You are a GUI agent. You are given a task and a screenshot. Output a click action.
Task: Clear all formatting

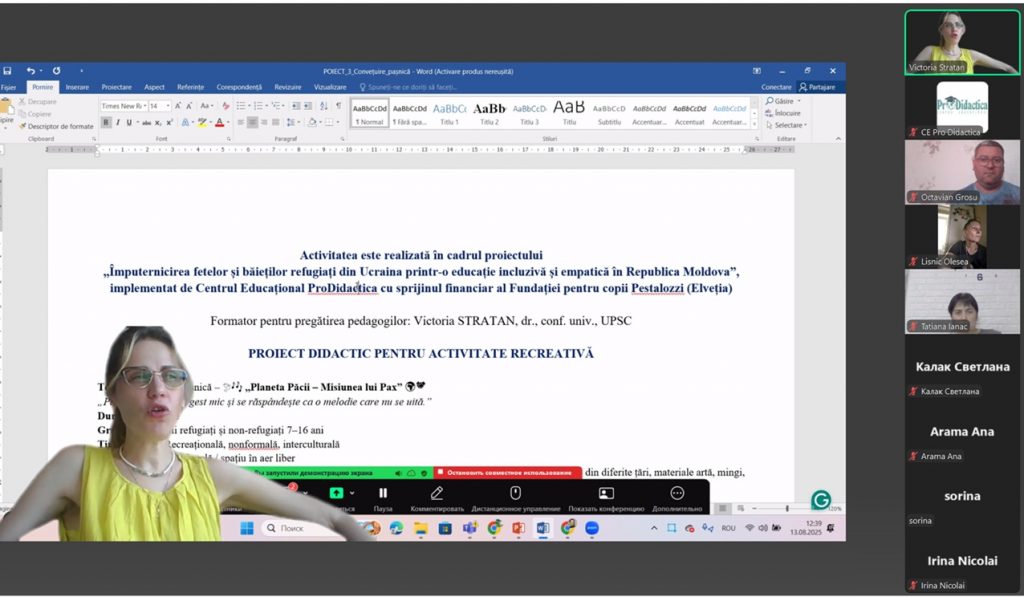226,106
